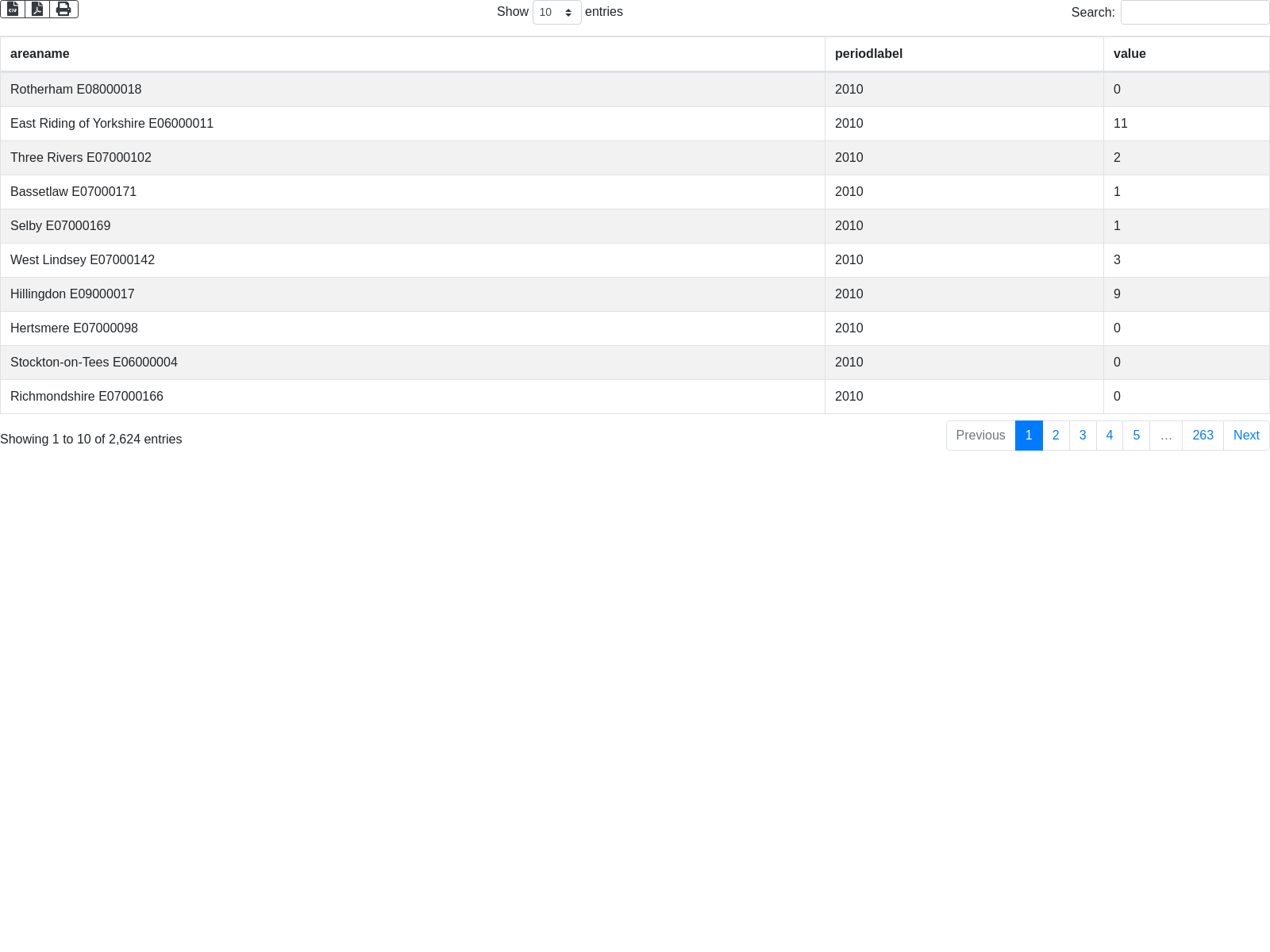Image resolution: width=1270 pixels, height=952 pixels.
Task: Focus the Search input field
Action: (1195, 13)
